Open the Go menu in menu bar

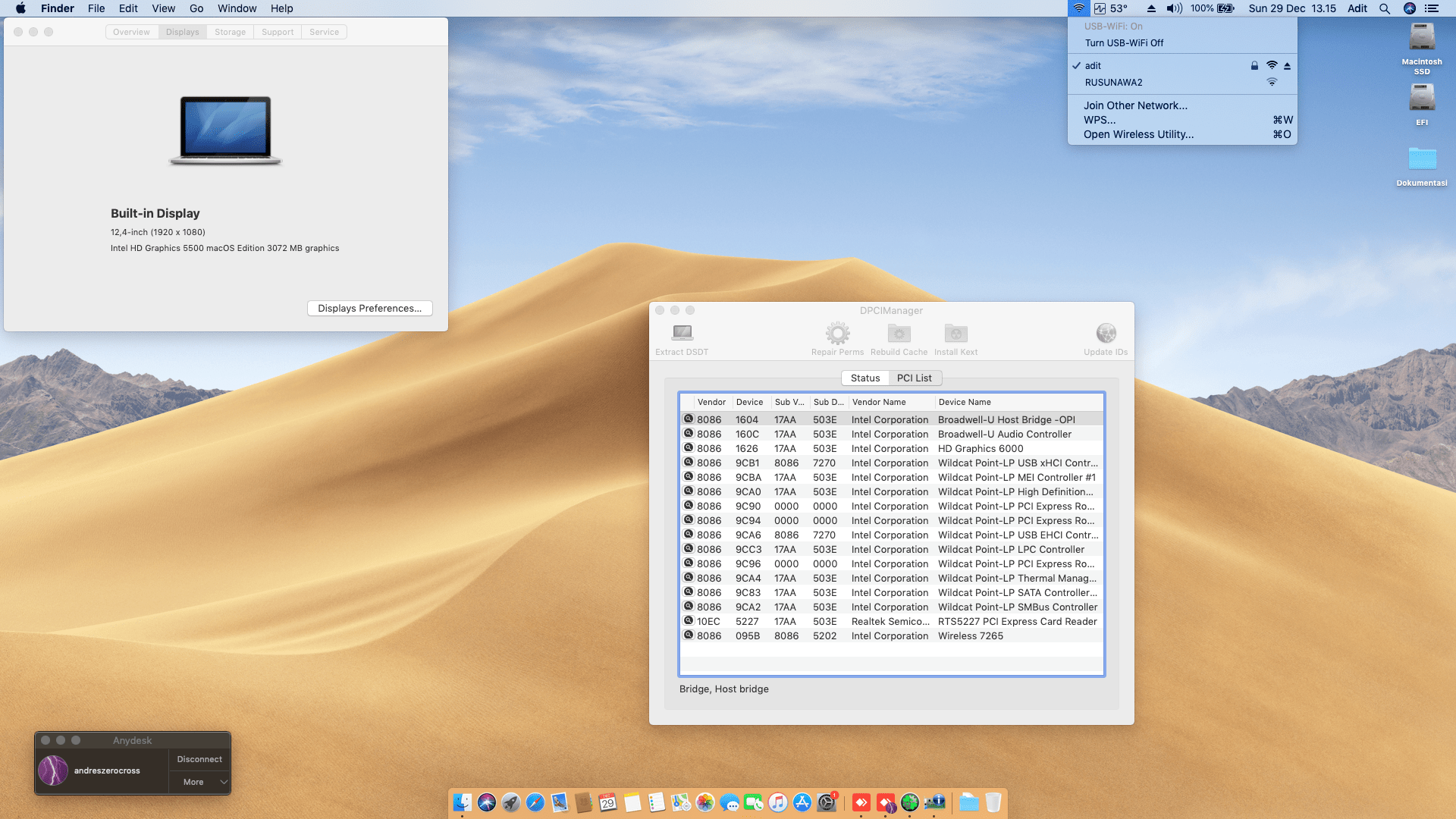(196, 8)
